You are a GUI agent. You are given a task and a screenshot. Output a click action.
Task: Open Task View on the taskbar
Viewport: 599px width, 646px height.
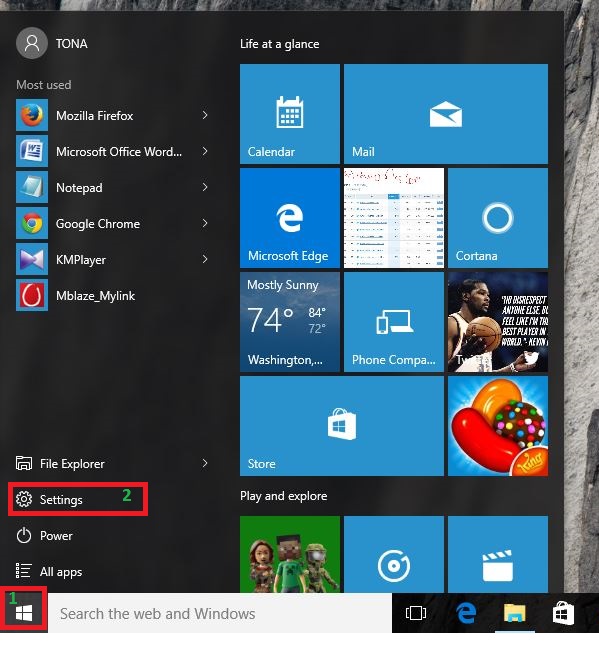[x=416, y=613]
